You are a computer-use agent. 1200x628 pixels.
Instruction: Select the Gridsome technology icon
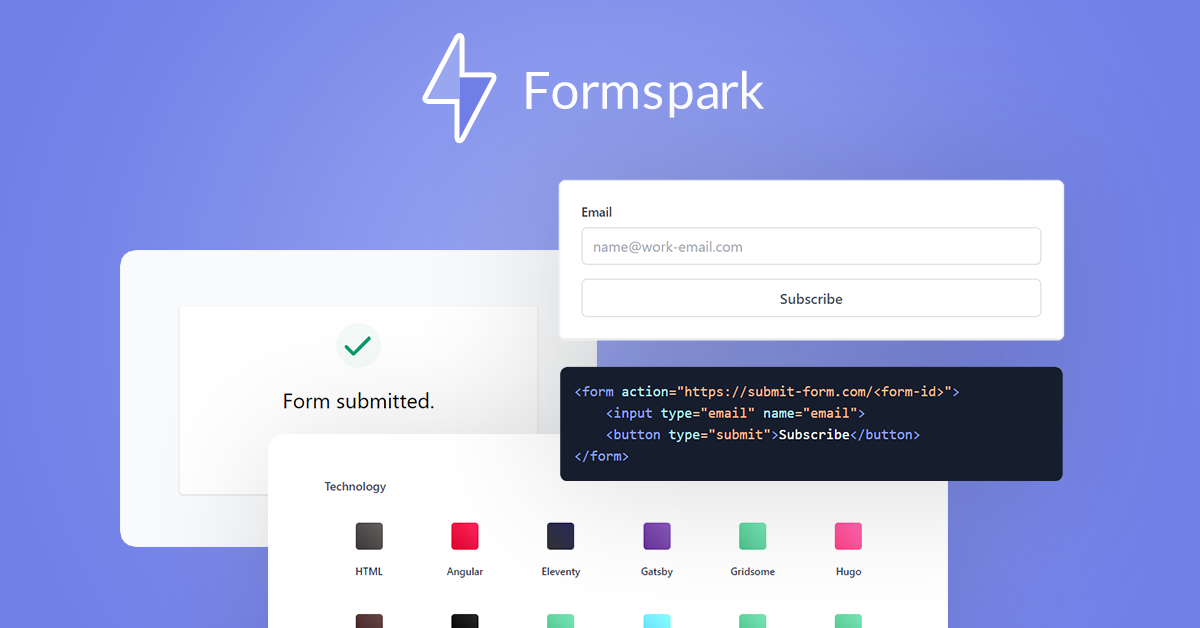coord(753,536)
